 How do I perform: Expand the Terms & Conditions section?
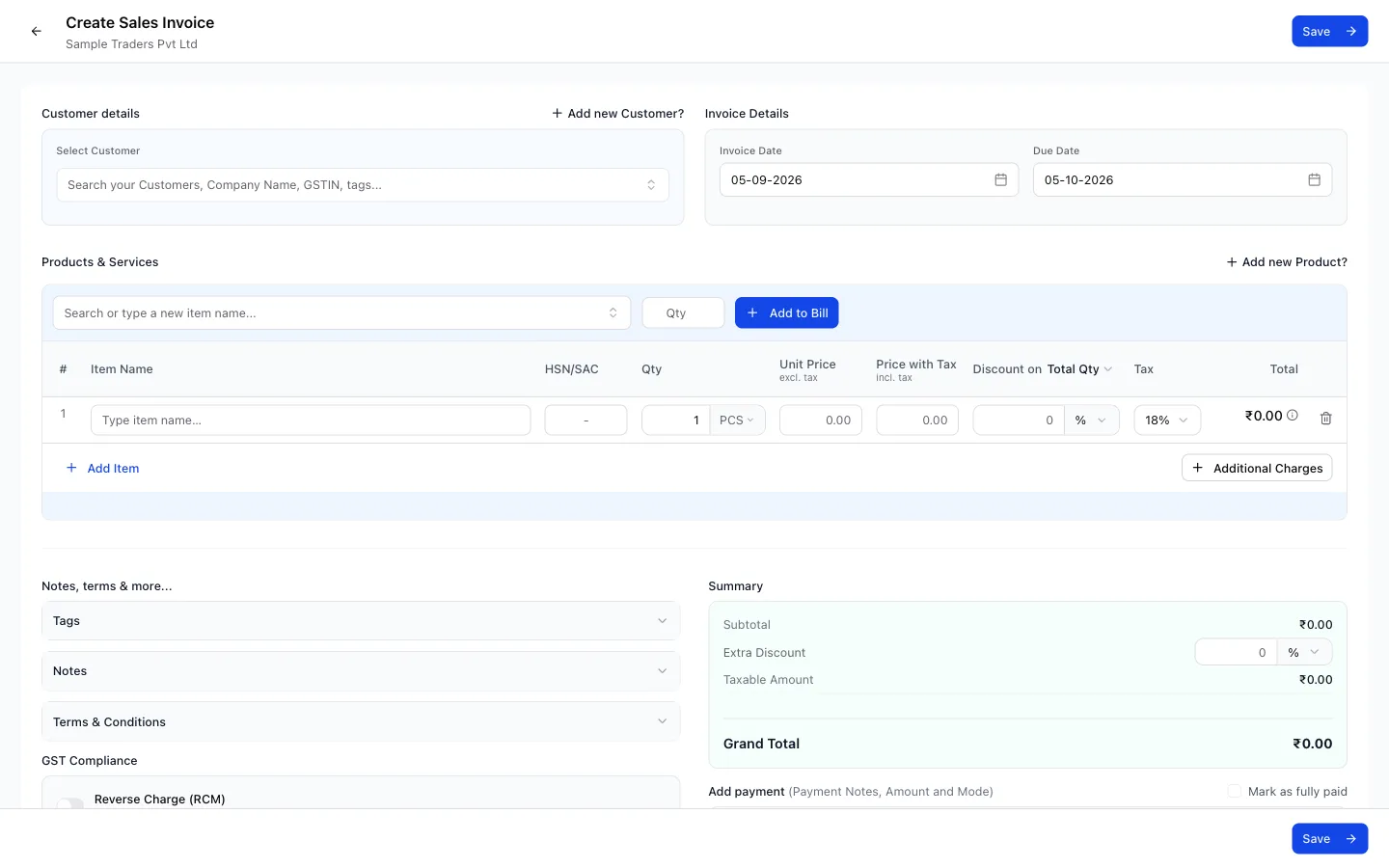pos(361,721)
